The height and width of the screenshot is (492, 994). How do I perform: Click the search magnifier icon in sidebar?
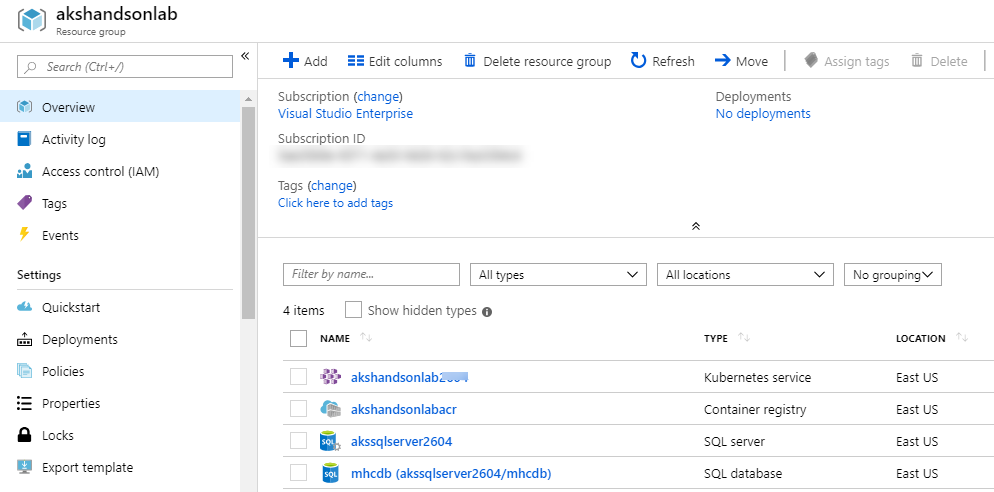[30, 67]
